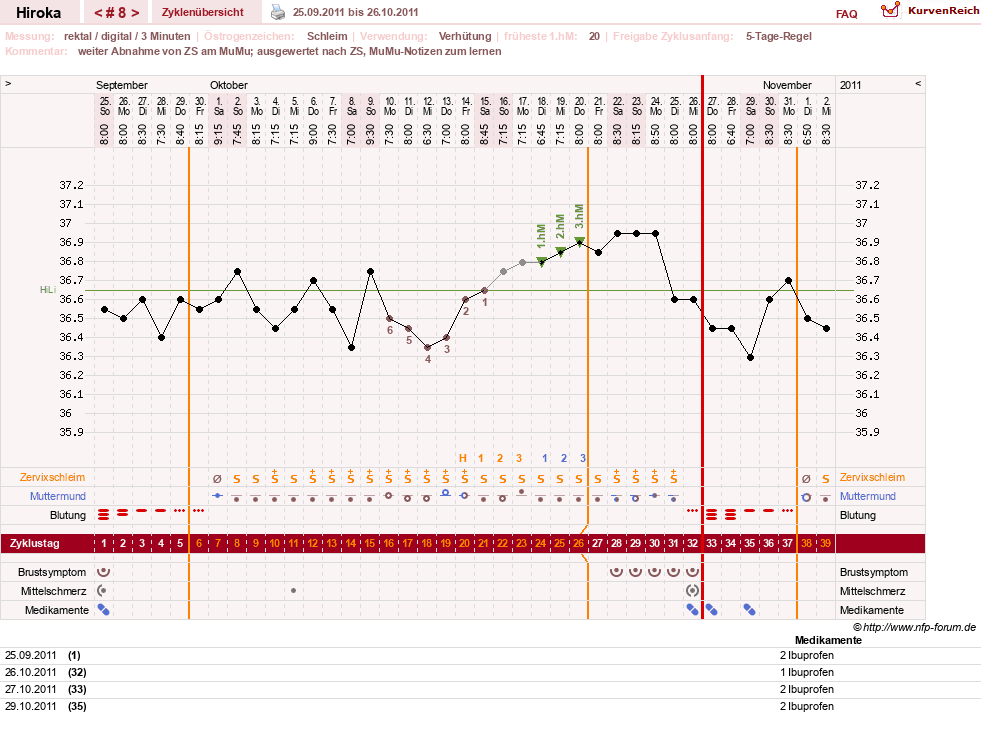Click the date header for October 1 Saturday
This screenshot has height=739, width=981.
(x=218, y=106)
